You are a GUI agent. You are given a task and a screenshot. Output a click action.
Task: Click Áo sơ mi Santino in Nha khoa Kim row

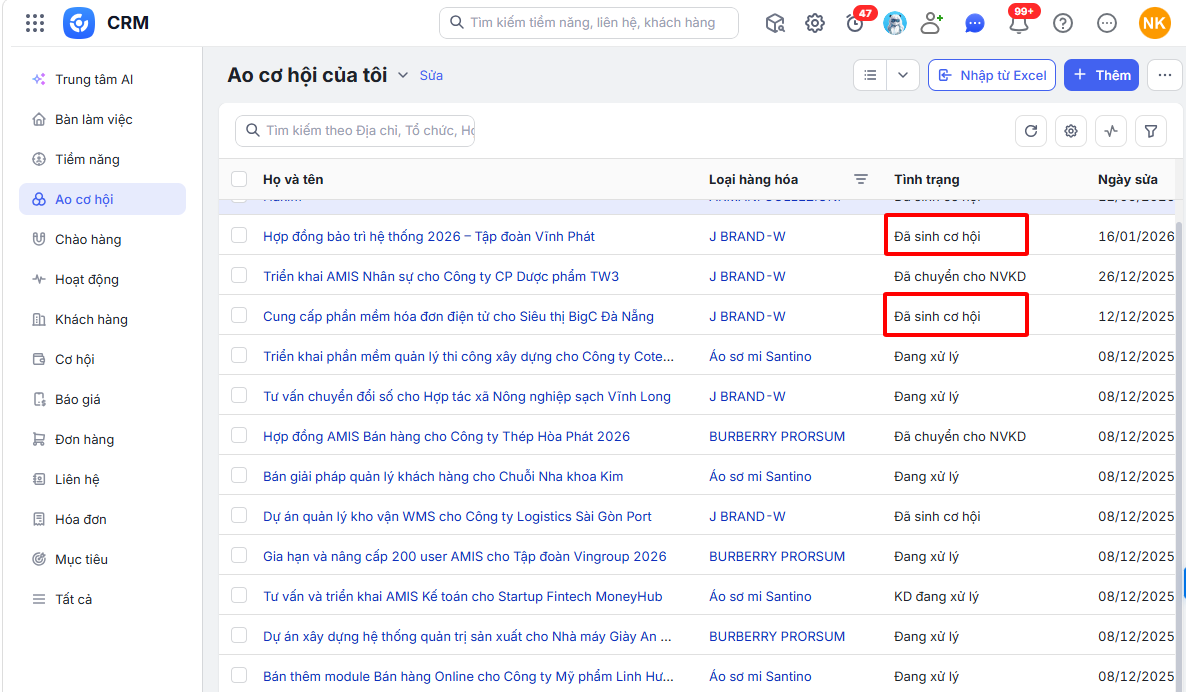pyautogui.click(x=760, y=476)
